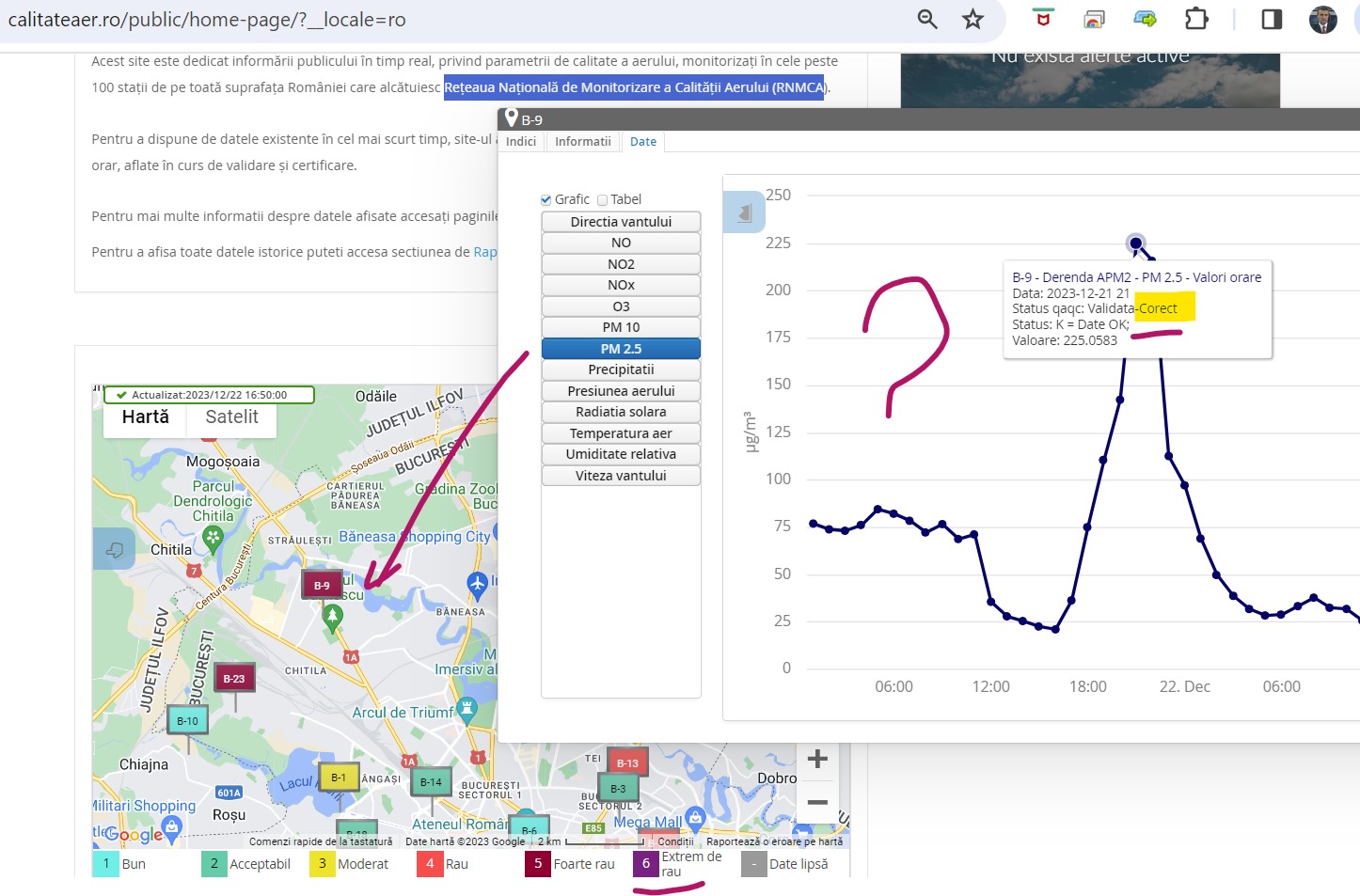This screenshot has height=896, width=1360.
Task: Show the Temperatura aer data
Action: 621,433
